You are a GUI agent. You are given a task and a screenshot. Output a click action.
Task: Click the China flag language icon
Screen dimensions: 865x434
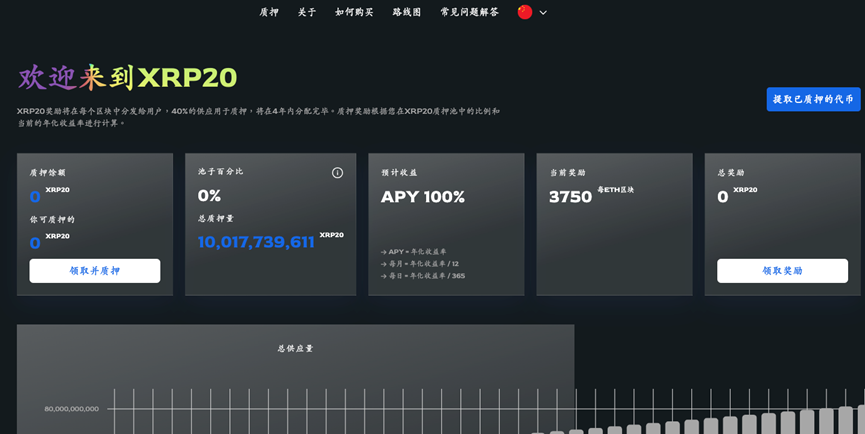click(x=525, y=12)
